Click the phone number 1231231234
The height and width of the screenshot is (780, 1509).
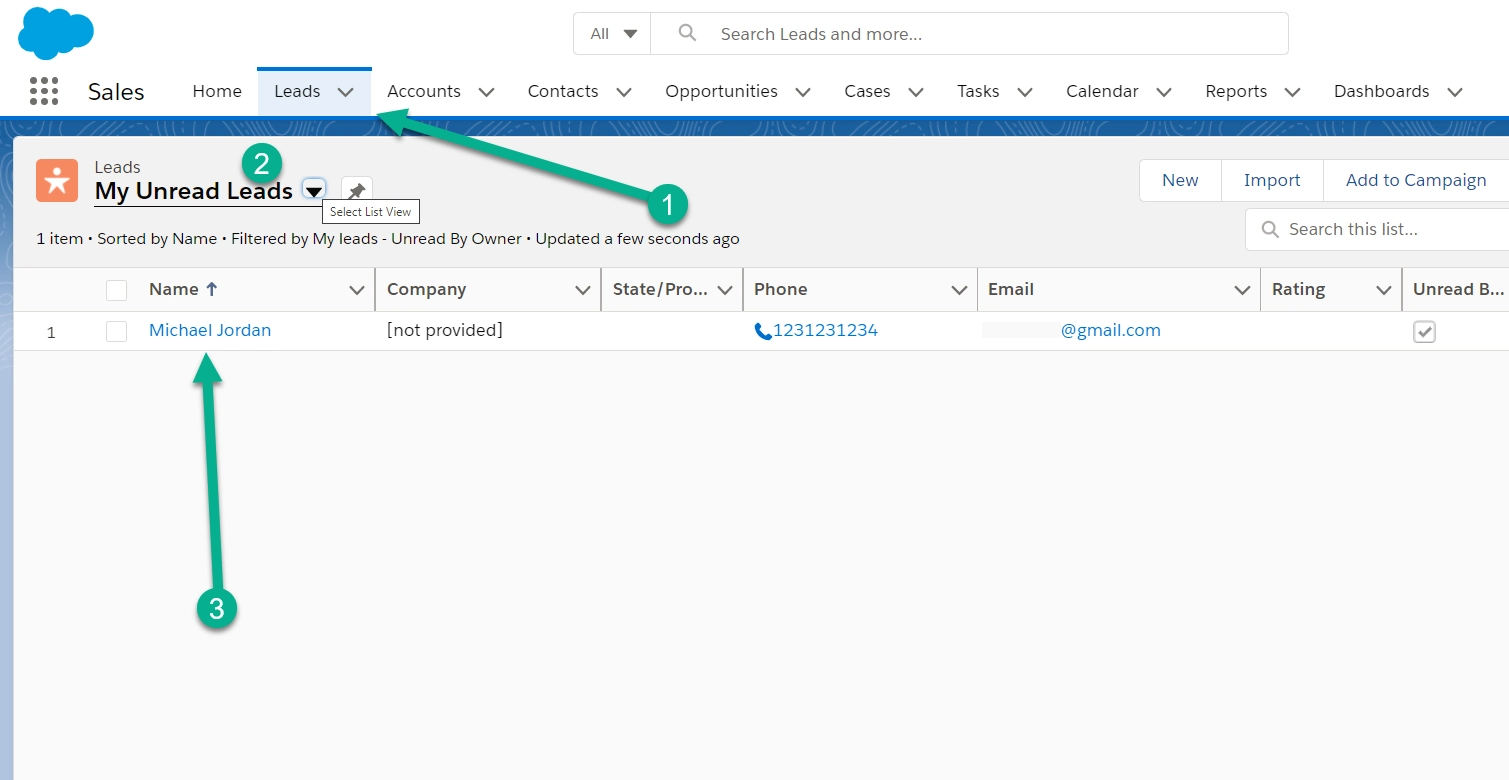(825, 330)
